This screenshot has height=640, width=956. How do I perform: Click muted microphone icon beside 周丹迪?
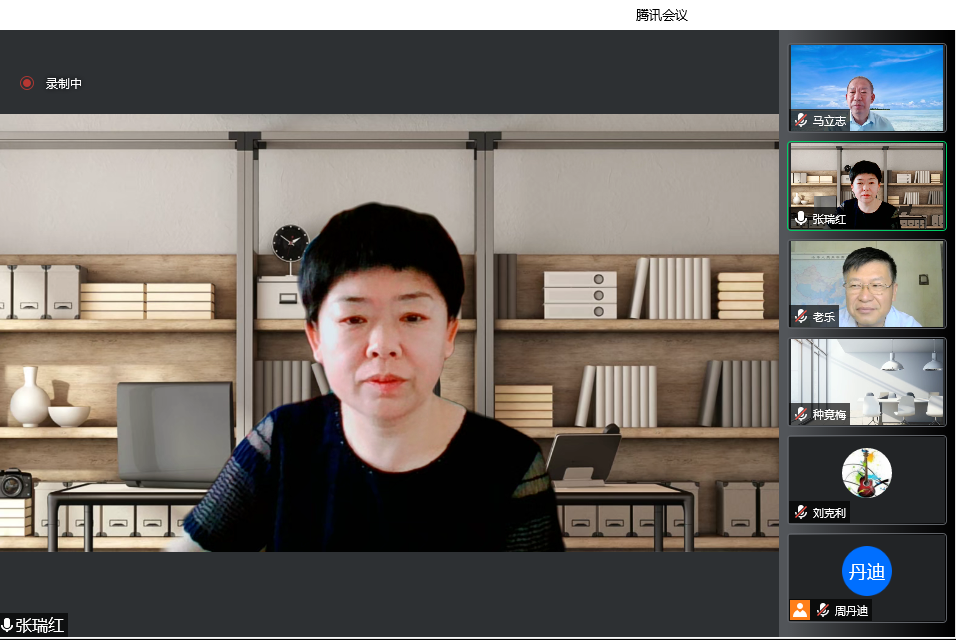[823, 610]
